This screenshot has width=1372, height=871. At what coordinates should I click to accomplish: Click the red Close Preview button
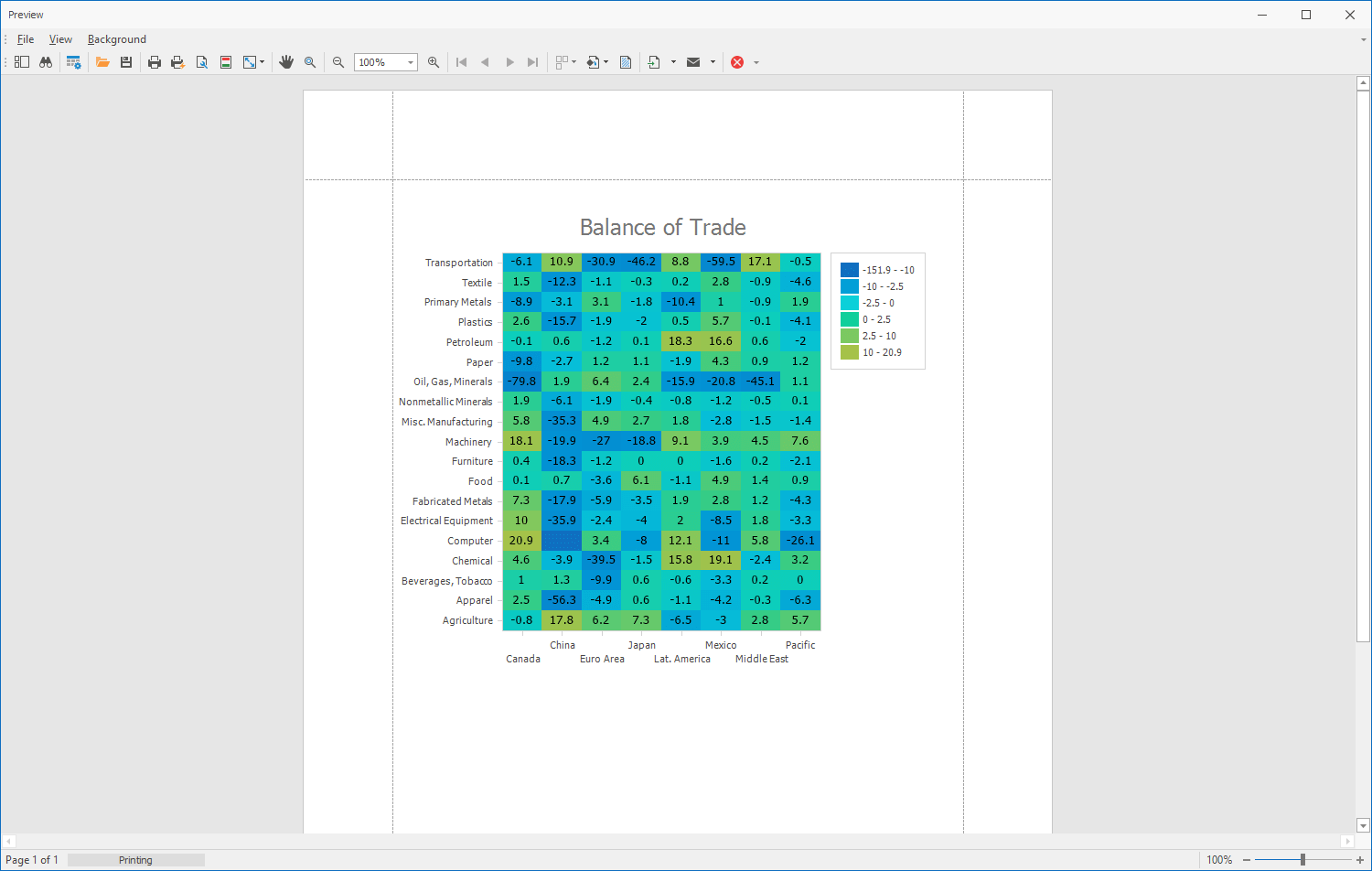click(x=737, y=62)
